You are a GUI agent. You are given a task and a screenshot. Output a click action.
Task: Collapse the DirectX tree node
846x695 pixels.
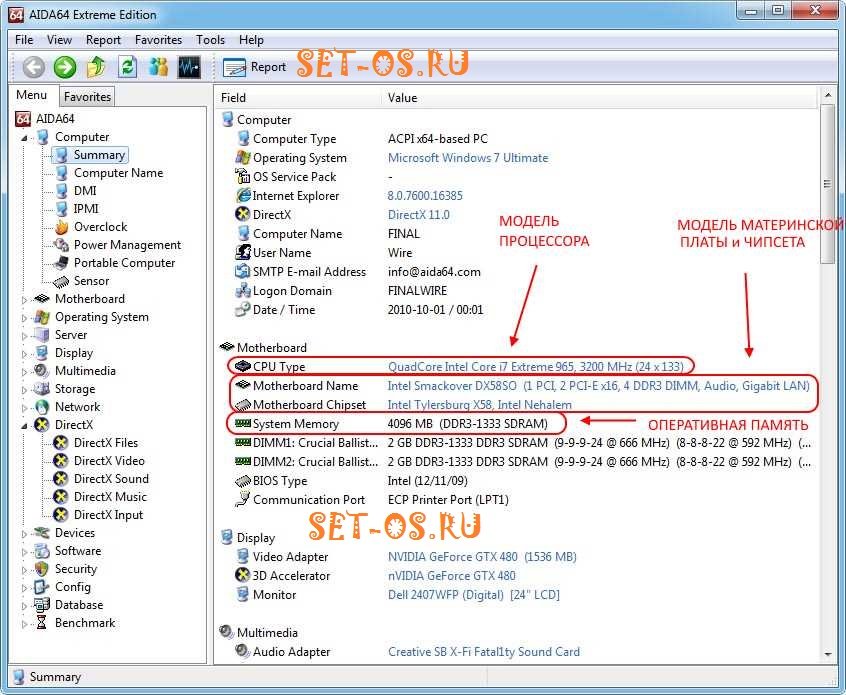(x=25, y=425)
